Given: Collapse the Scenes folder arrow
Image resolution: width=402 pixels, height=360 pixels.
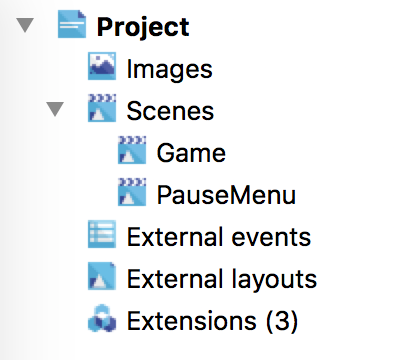Looking at the screenshot, I should pos(55,109).
